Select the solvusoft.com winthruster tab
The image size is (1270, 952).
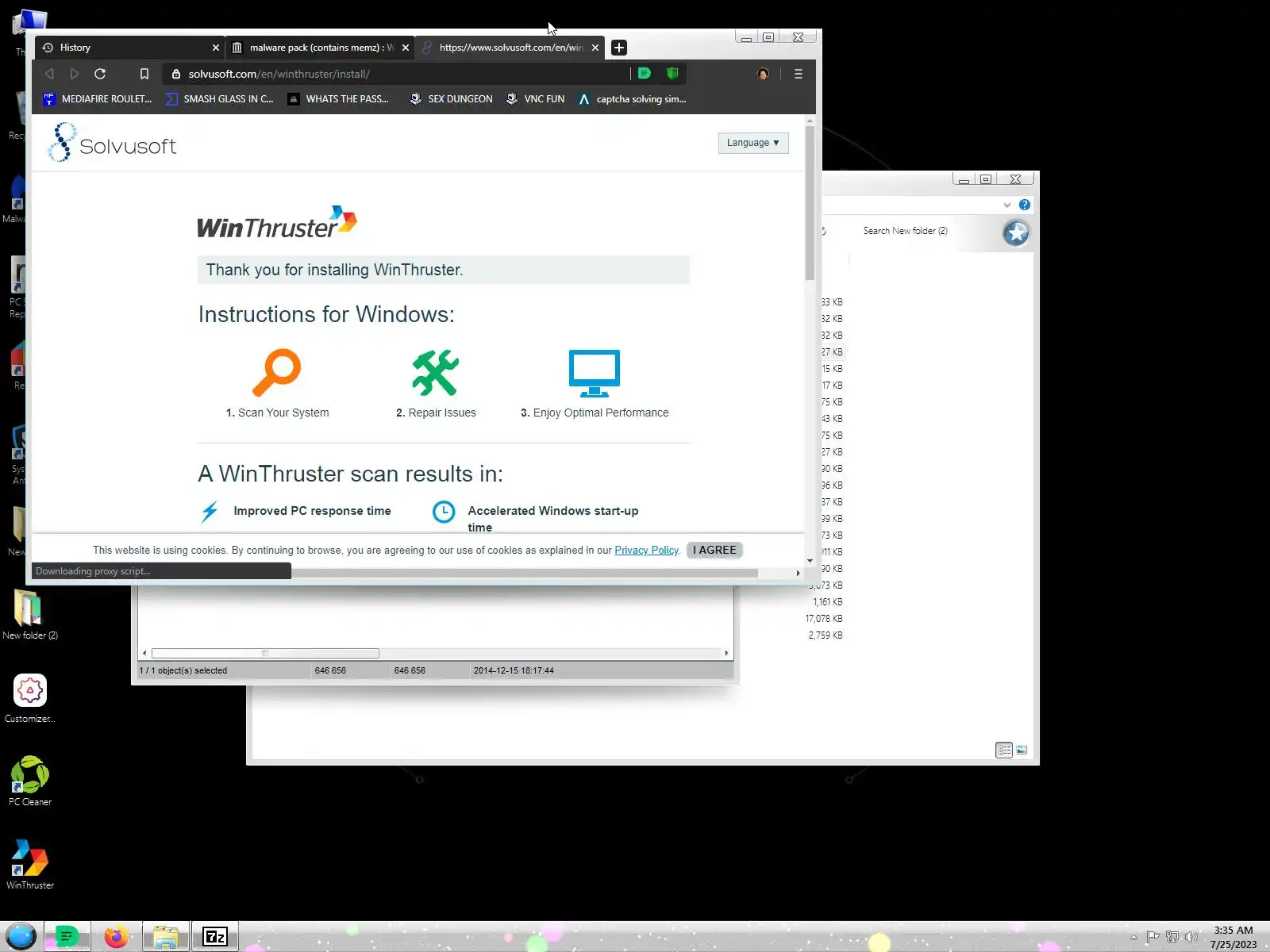pos(510,48)
